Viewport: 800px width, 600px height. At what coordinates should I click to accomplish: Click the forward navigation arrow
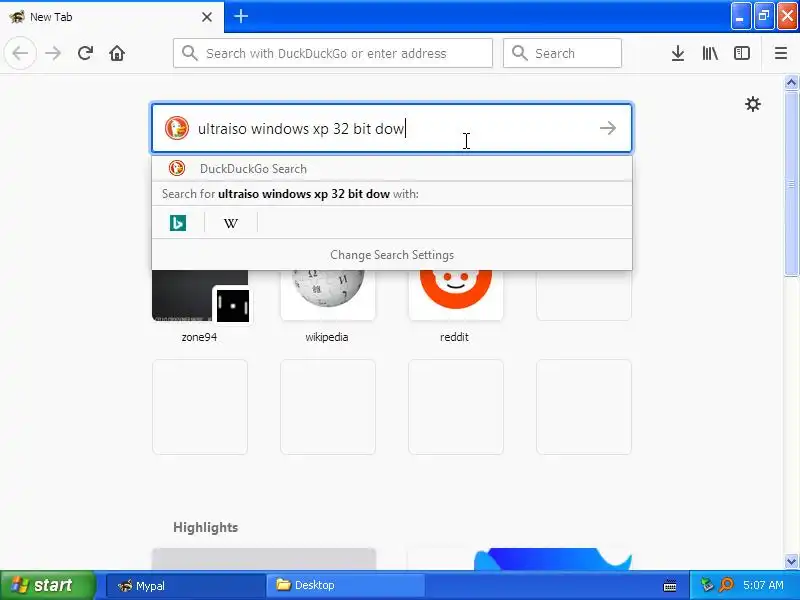pos(53,53)
